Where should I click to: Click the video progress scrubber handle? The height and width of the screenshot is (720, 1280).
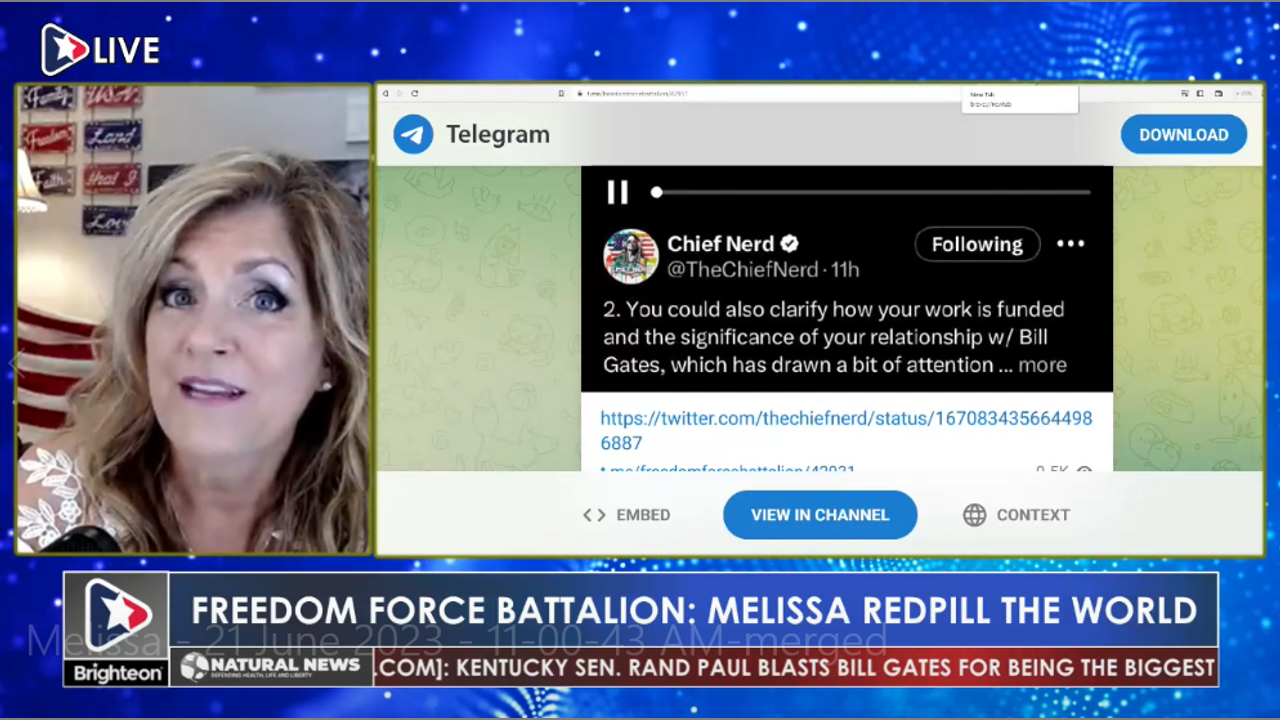[x=656, y=192]
